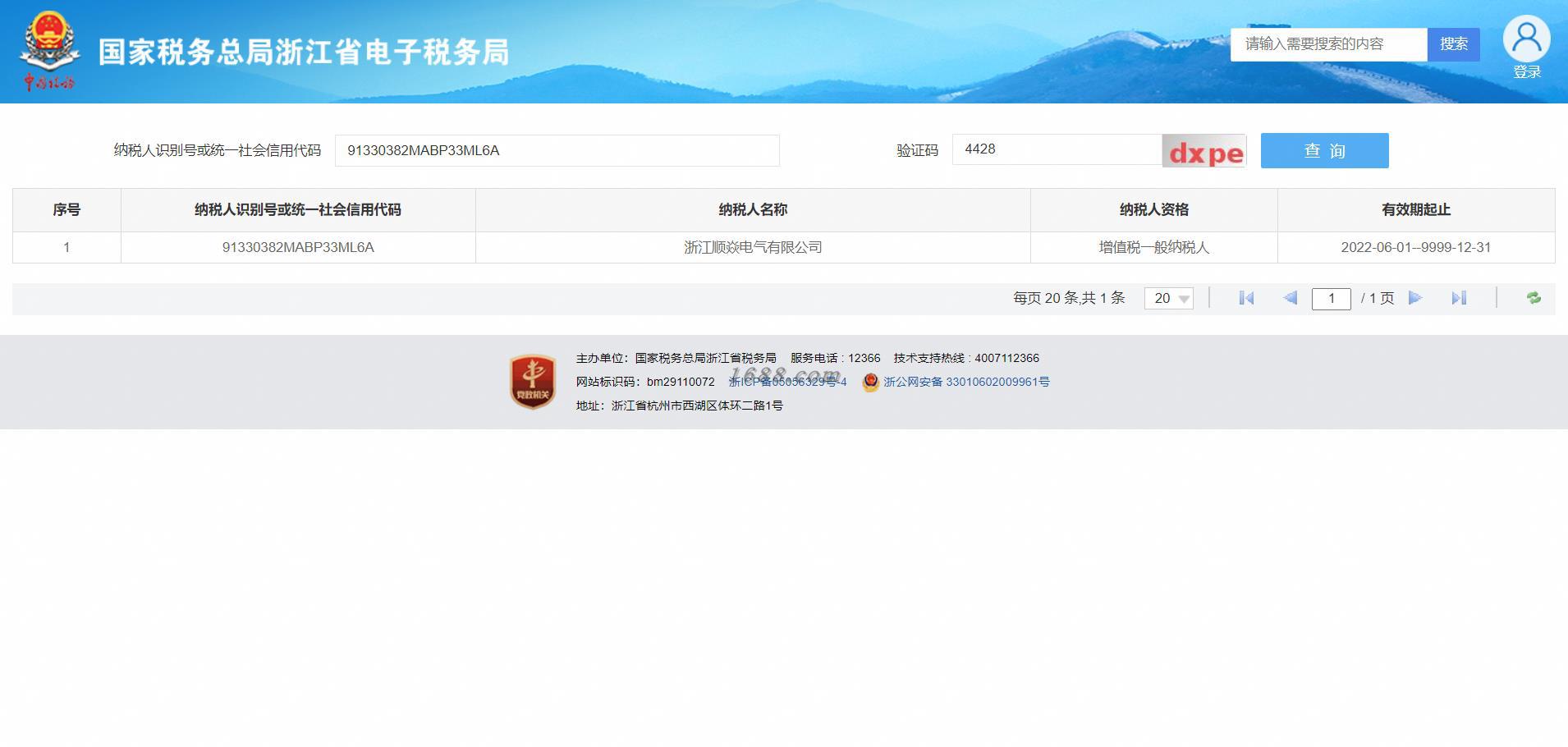Refresh the dxpe captcha image

[1204, 151]
